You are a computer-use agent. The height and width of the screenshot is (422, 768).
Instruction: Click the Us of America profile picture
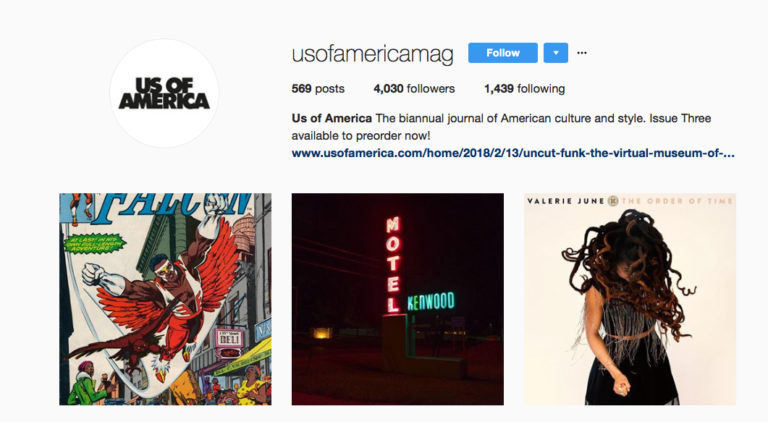pyautogui.click(x=164, y=93)
